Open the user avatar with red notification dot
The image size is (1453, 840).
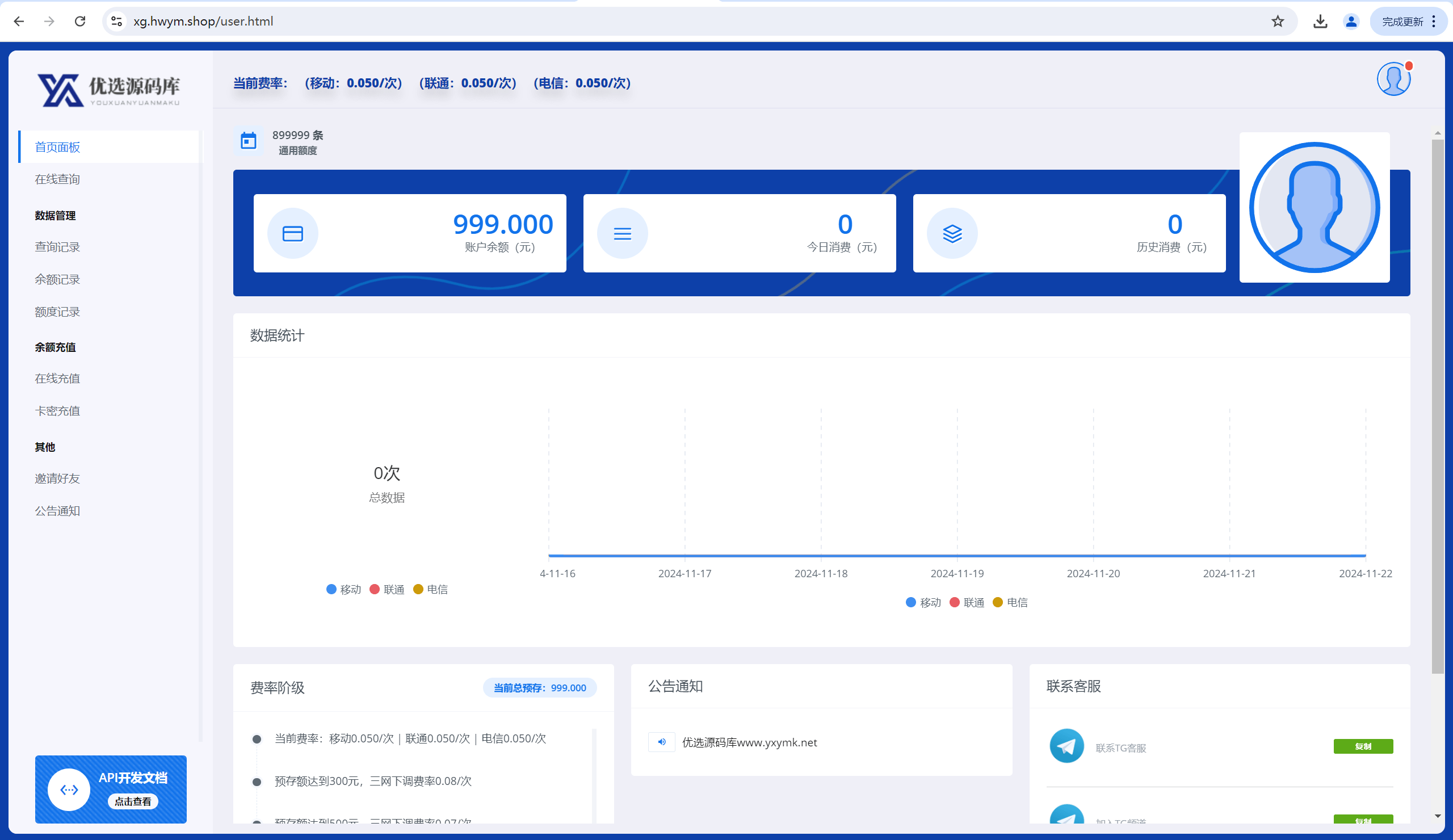pyautogui.click(x=1393, y=79)
